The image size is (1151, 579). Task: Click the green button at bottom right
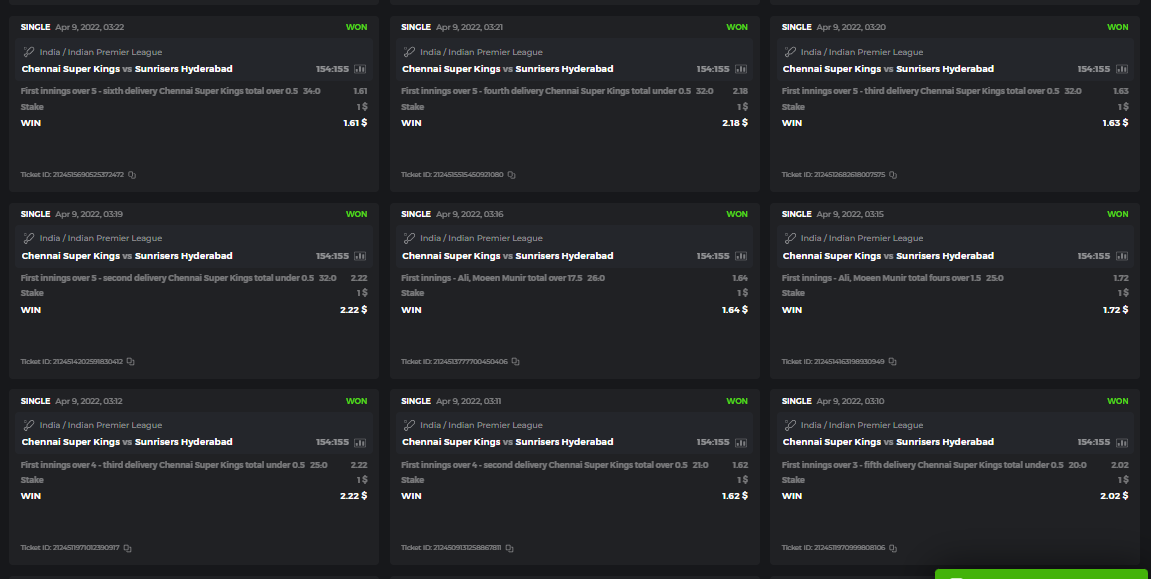(x=1041, y=574)
